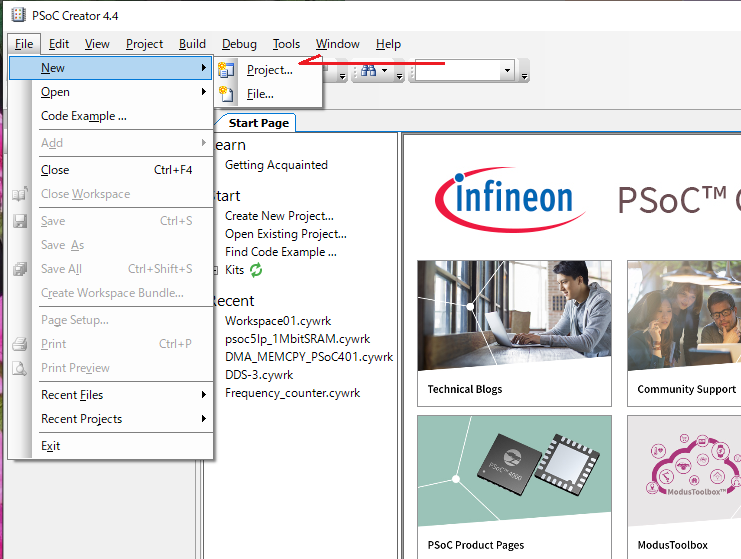The image size is (741, 559).
Task: Click the Print printer icon
Action: point(20,344)
